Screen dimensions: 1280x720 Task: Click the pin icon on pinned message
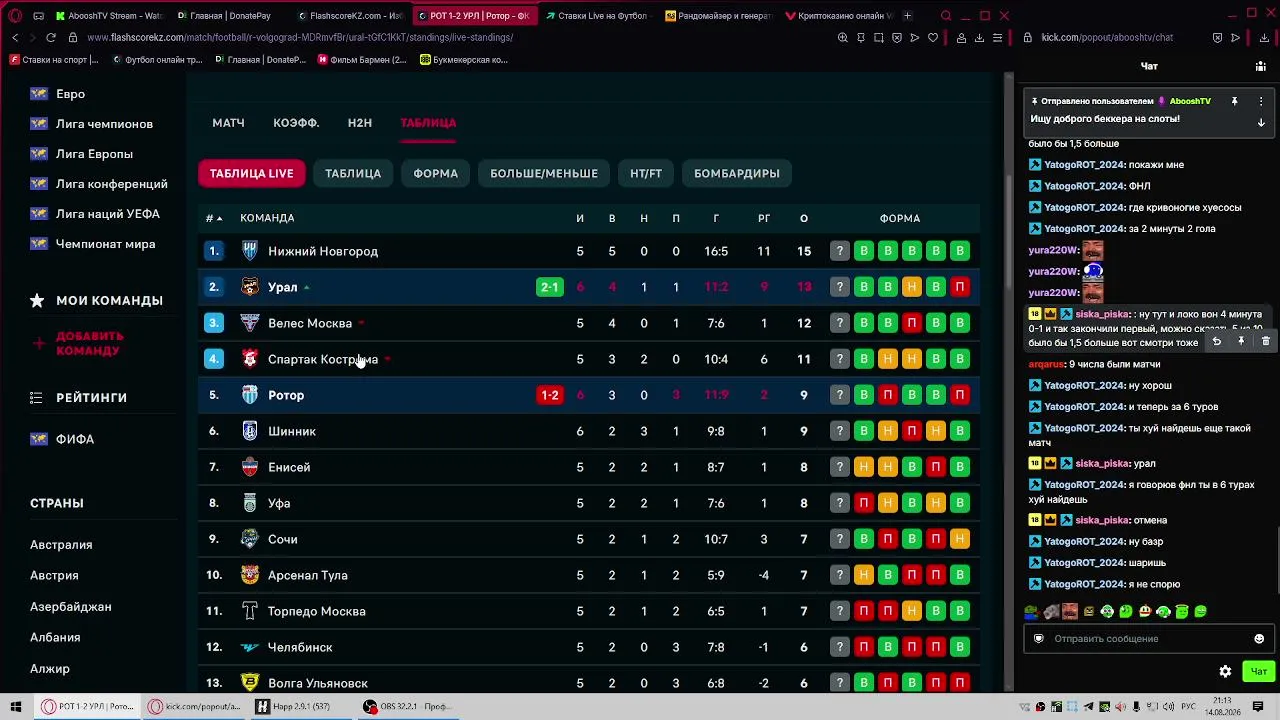point(1235,101)
